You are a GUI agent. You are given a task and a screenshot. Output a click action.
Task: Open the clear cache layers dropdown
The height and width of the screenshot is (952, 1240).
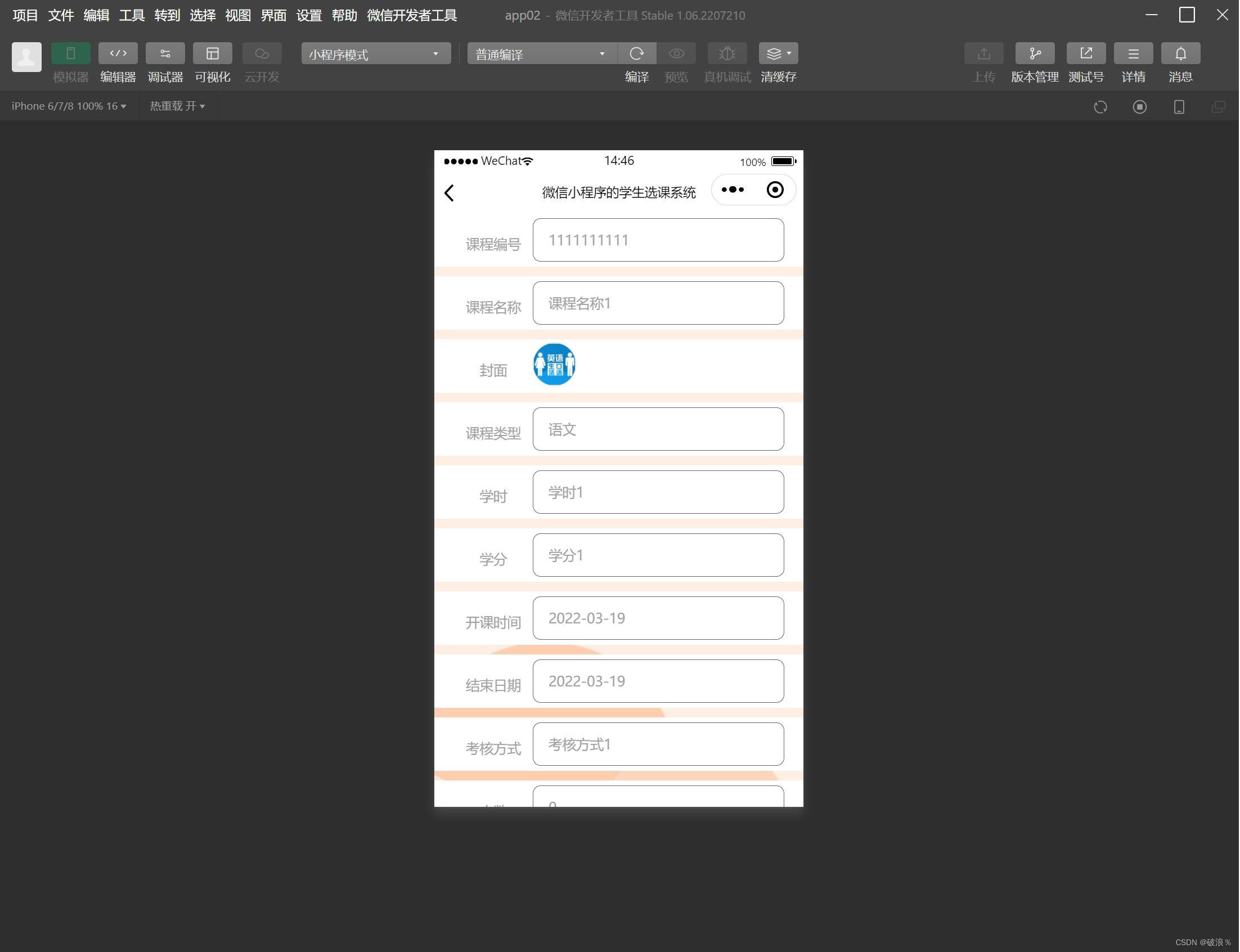(779, 53)
